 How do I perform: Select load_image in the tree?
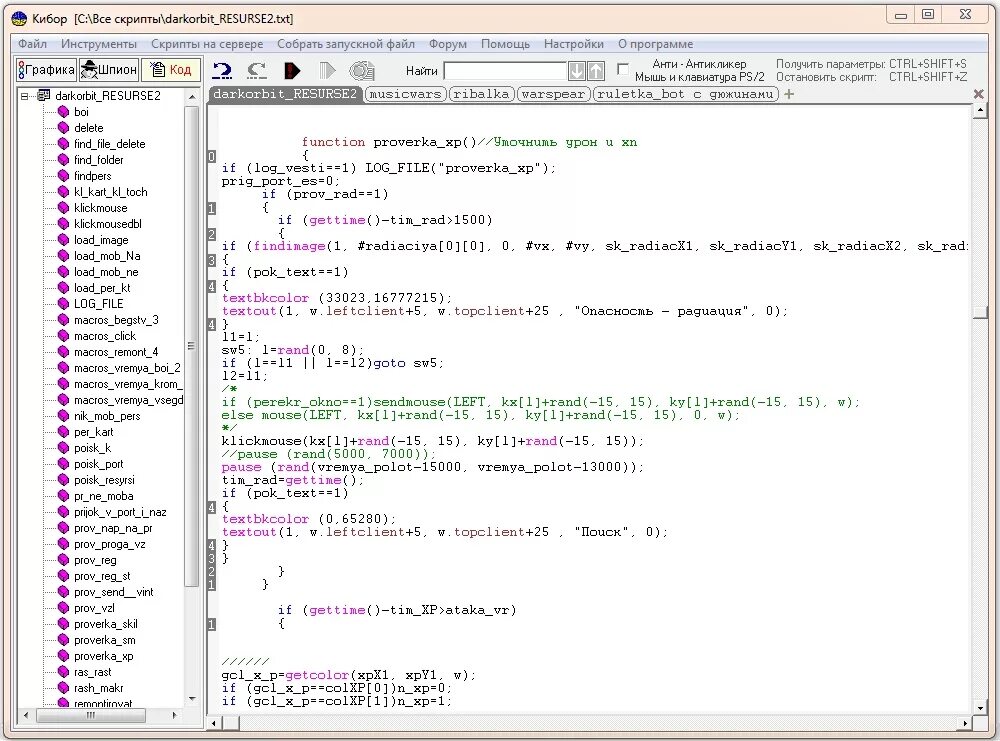click(x=101, y=240)
